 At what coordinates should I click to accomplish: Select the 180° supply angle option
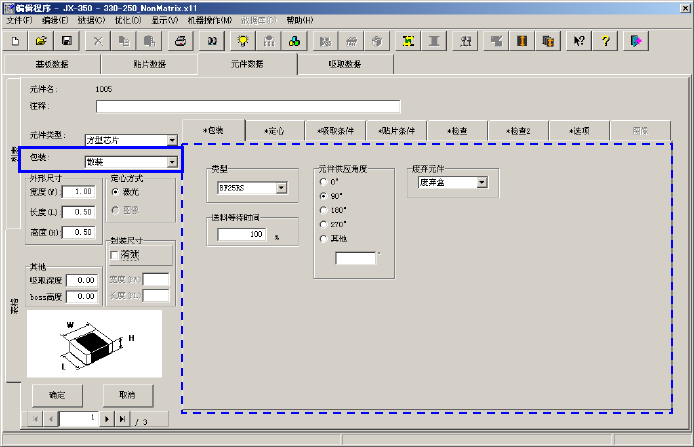point(322,211)
